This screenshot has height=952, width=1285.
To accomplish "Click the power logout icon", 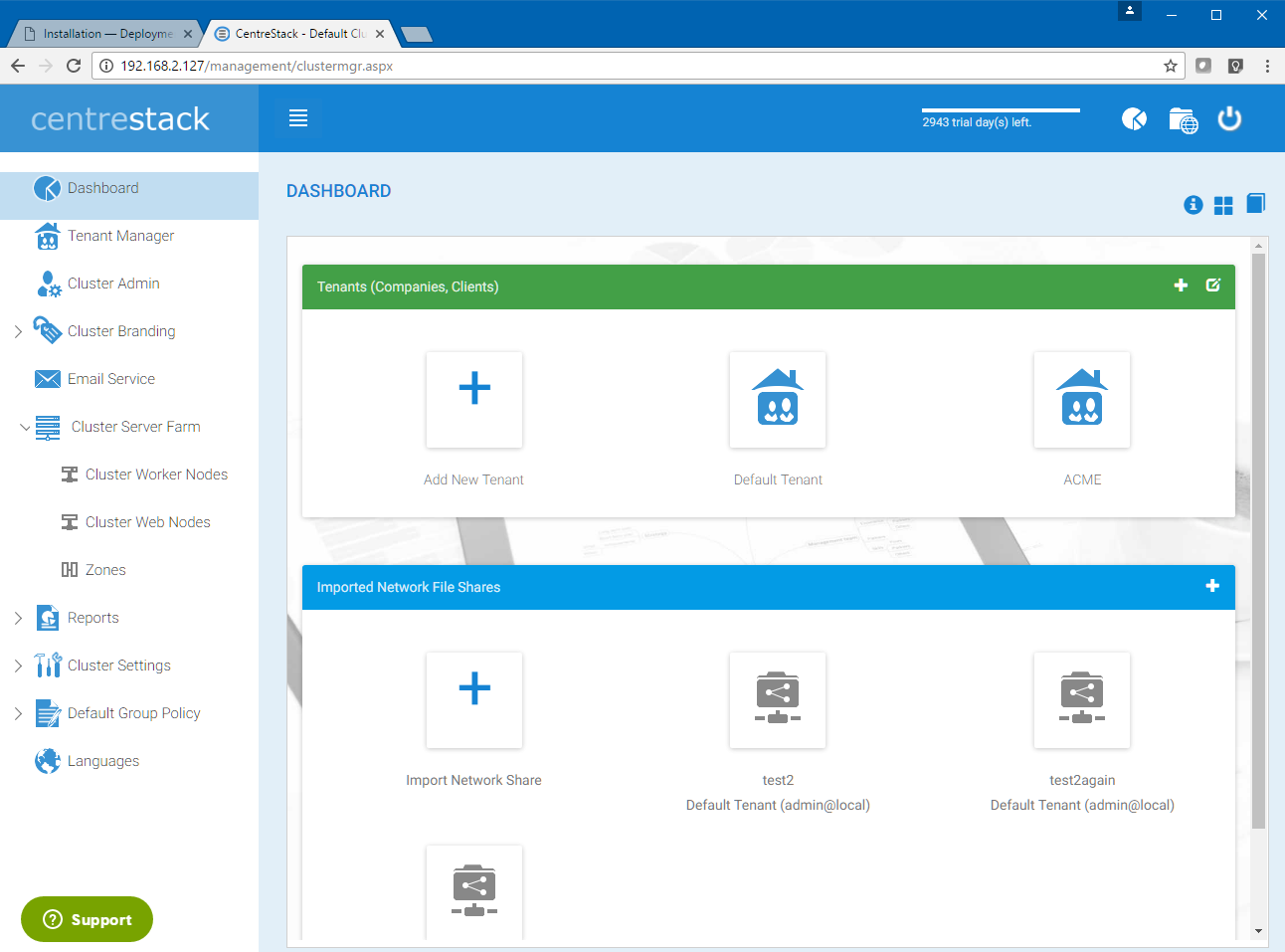I will pyautogui.click(x=1229, y=118).
